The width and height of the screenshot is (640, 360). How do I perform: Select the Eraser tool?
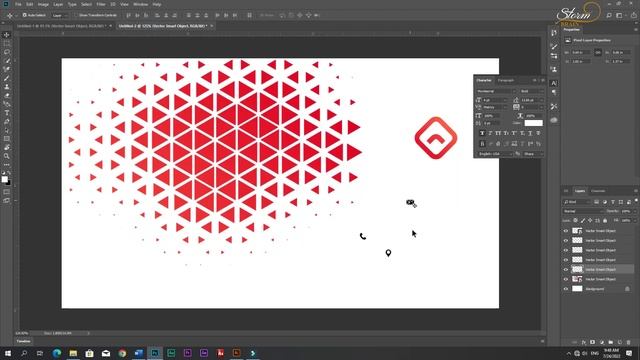(7, 96)
